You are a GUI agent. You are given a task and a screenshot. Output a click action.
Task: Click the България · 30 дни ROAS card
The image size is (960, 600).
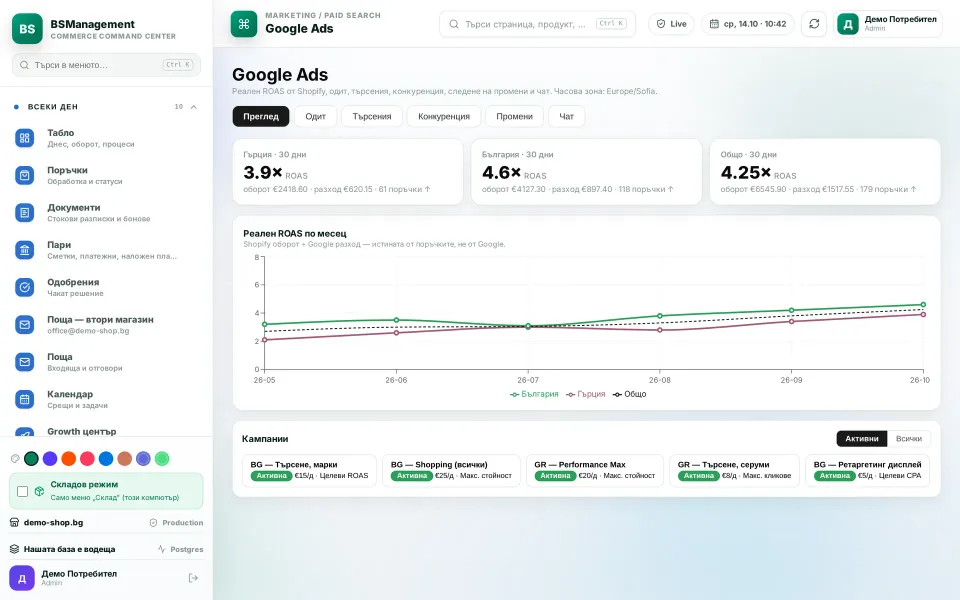[587, 171]
